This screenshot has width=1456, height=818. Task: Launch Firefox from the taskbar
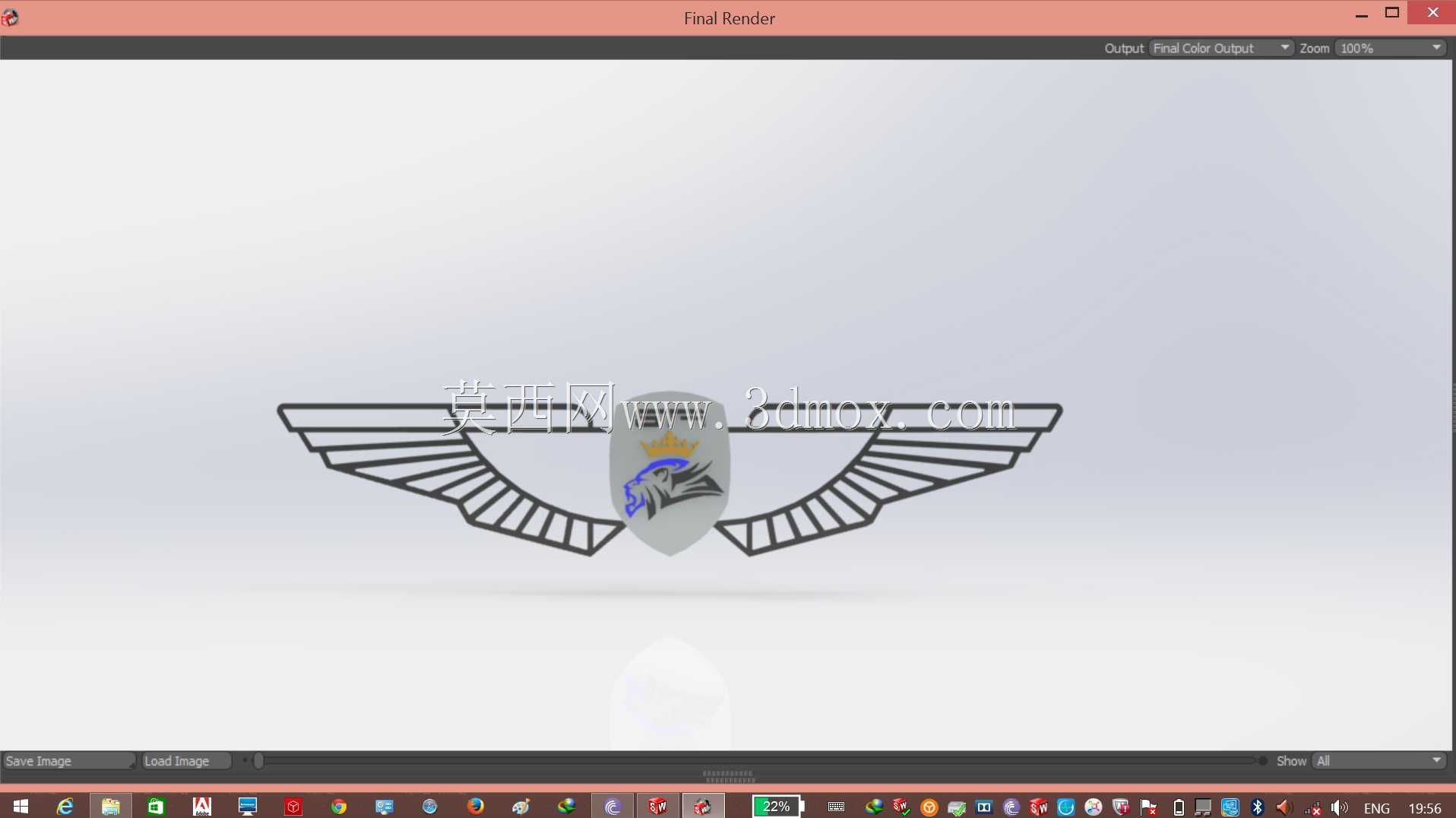coord(476,807)
